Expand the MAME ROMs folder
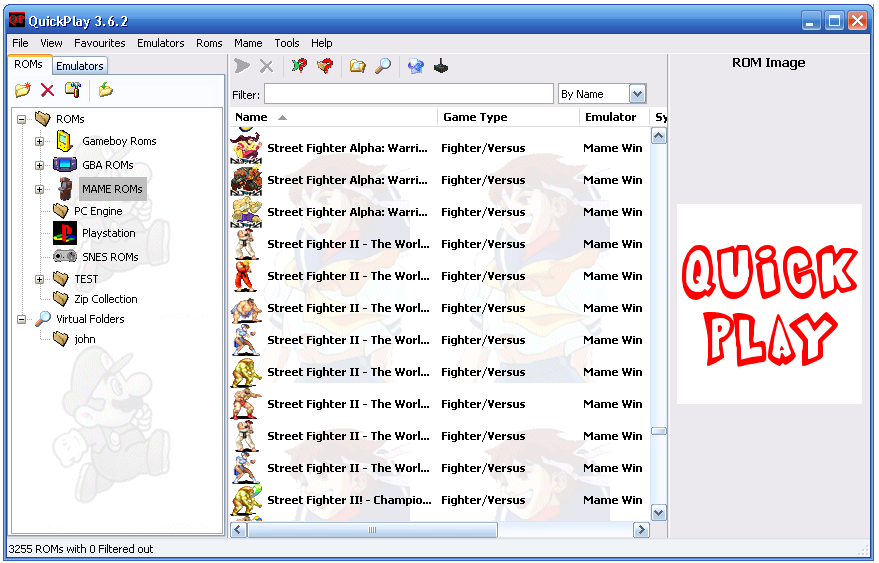The width and height of the screenshot is (879, 563). coord(39,190)
